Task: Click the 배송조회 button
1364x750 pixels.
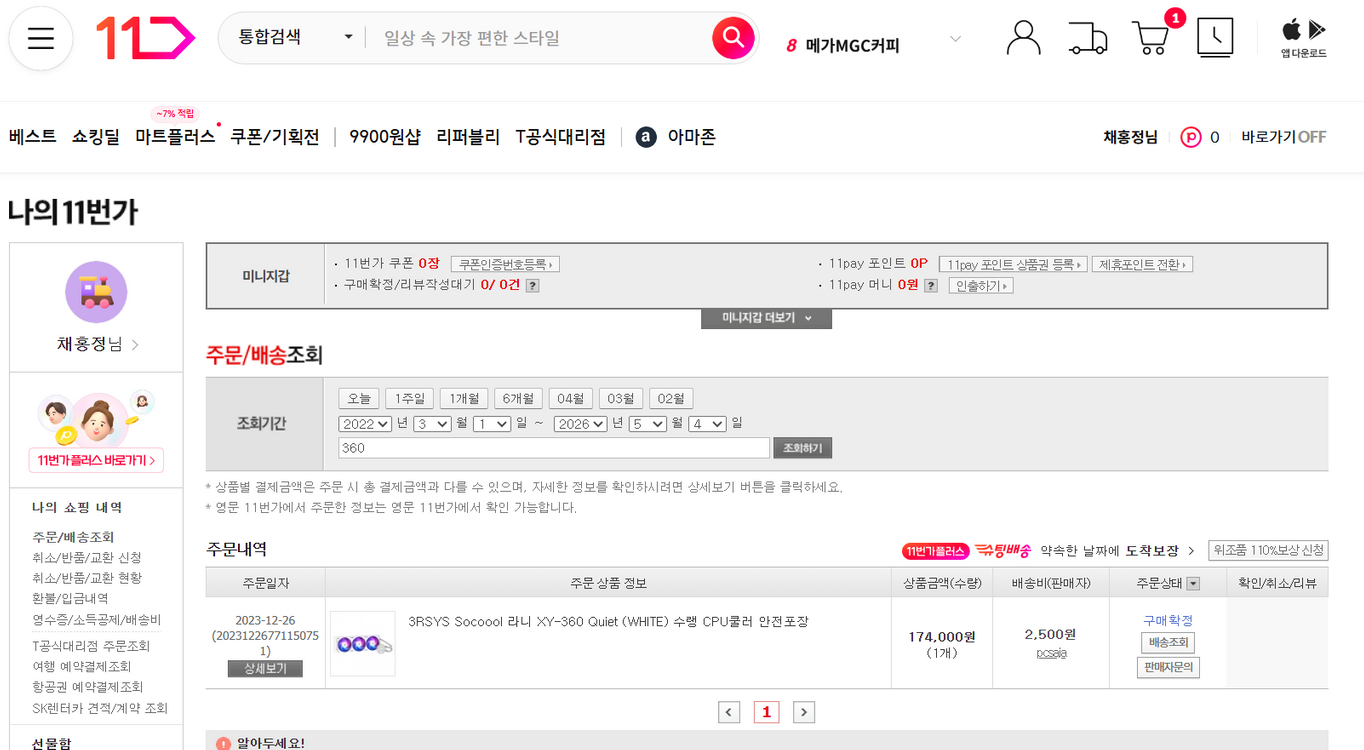Action: (1168, 642)
